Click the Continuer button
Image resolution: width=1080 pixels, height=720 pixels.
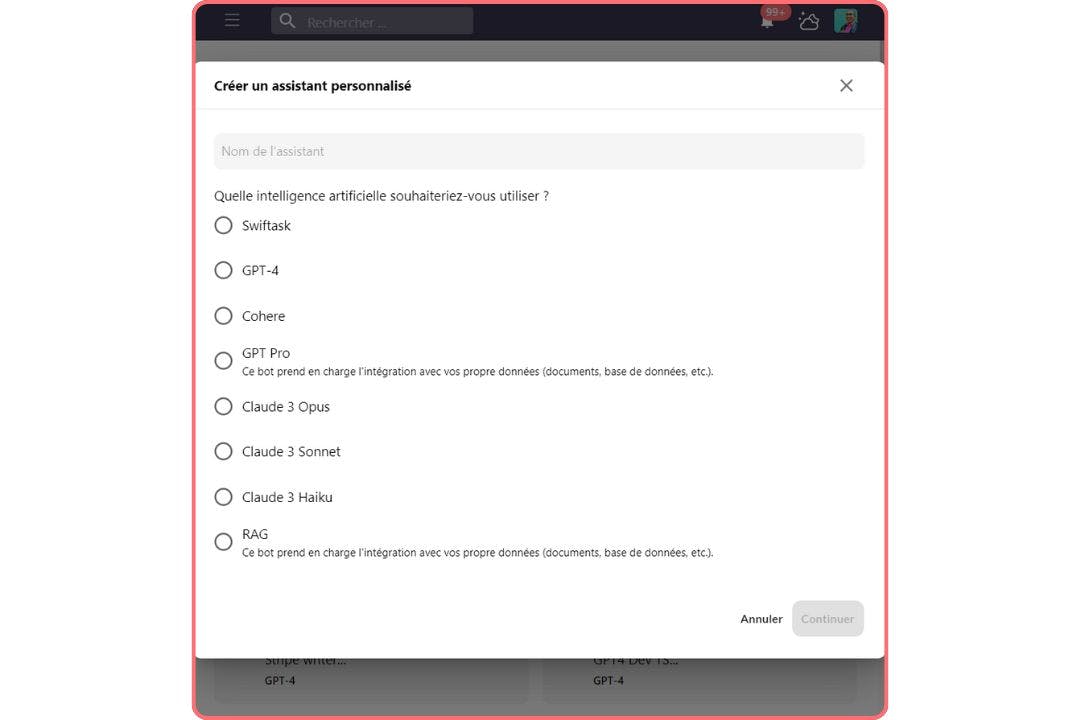pos(827,619)
